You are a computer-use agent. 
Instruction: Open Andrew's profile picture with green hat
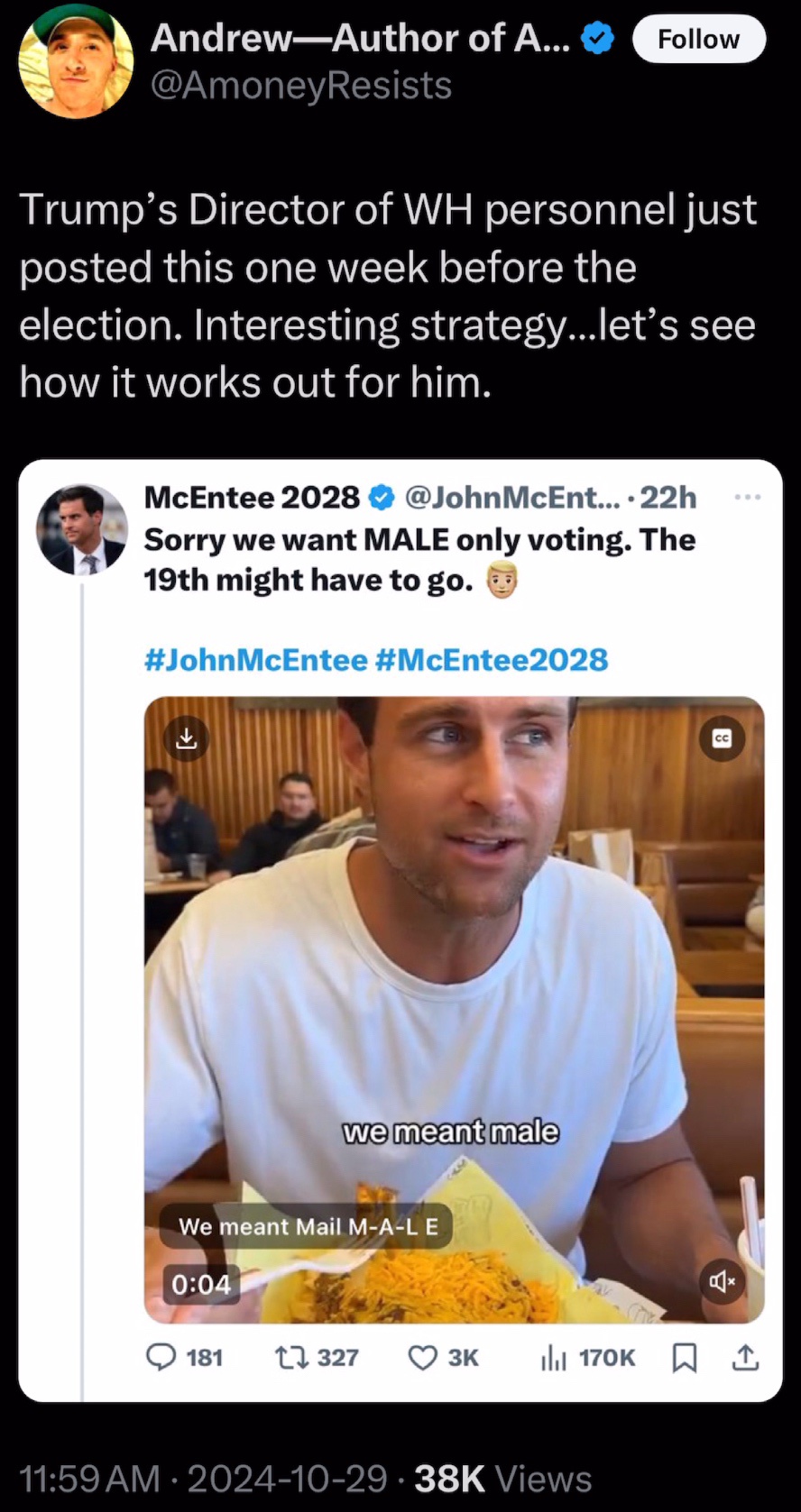point(76,60)
